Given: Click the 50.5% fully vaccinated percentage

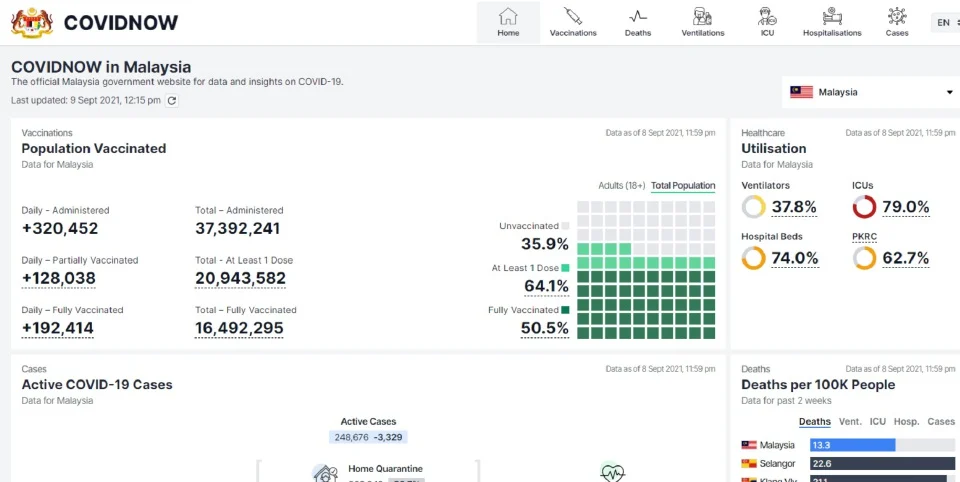Looking at the screenshot, I should click(545, 329).
